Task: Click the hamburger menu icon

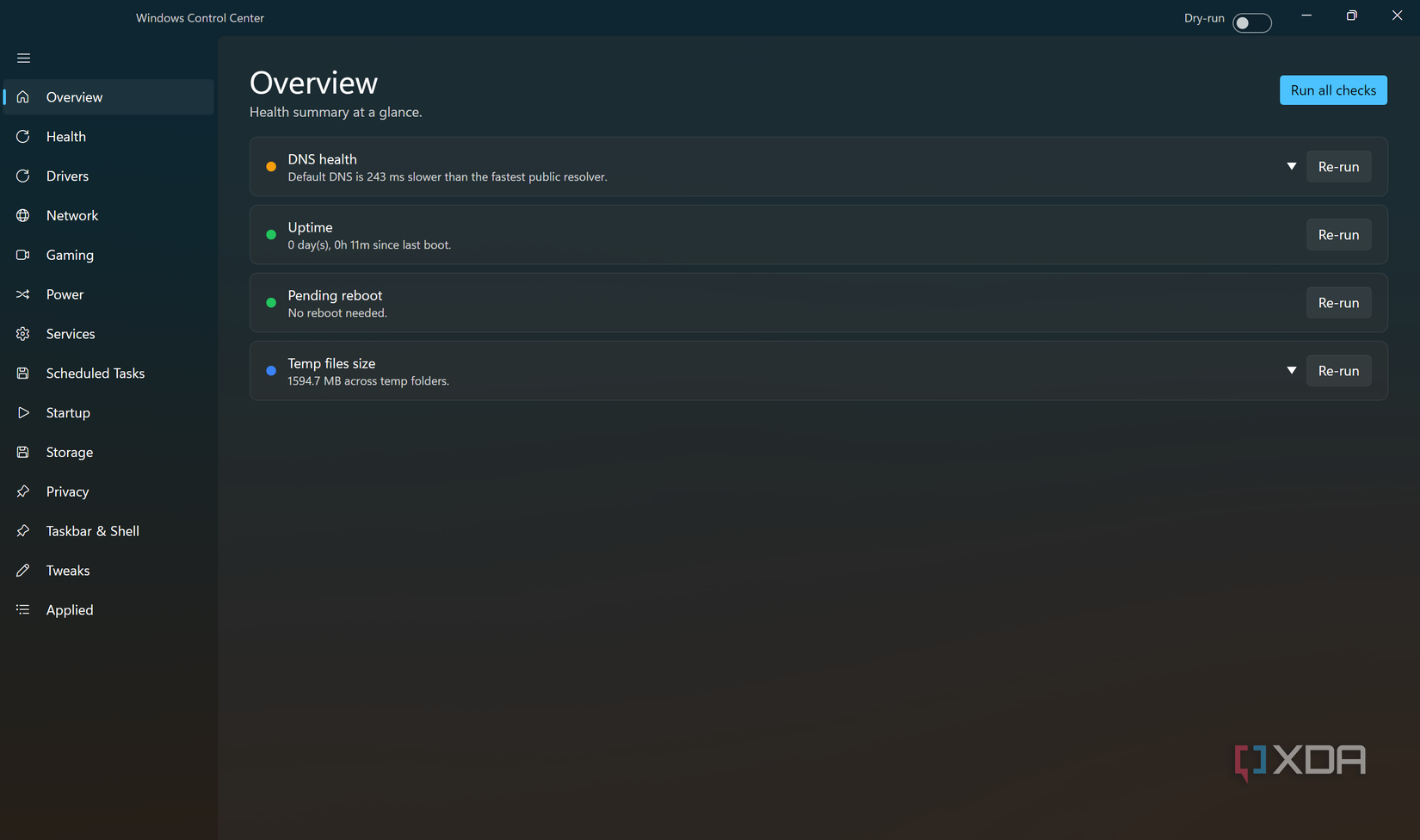Action: pos(23,58)
